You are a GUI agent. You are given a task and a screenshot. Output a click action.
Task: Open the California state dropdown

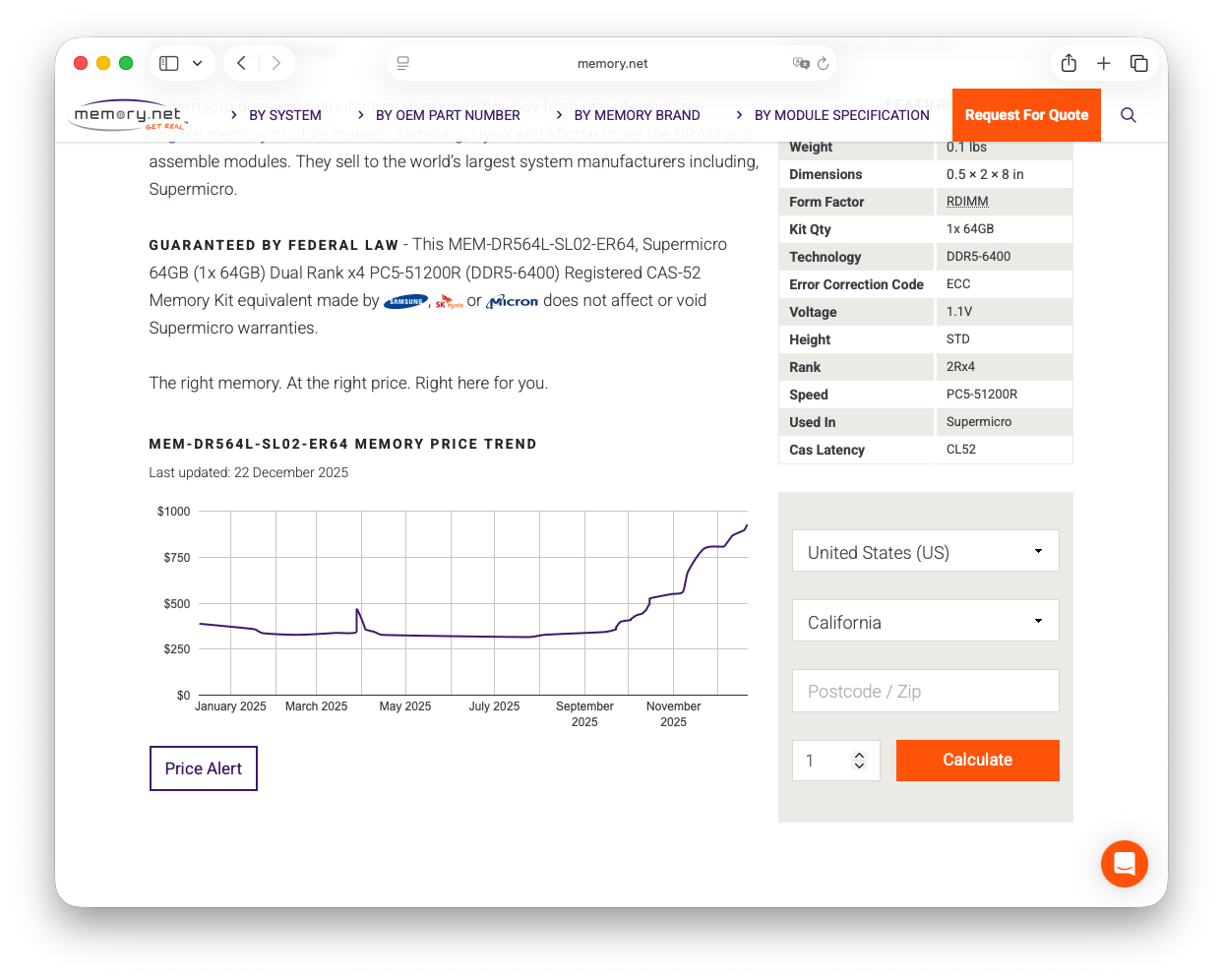[x=925, y=621]
